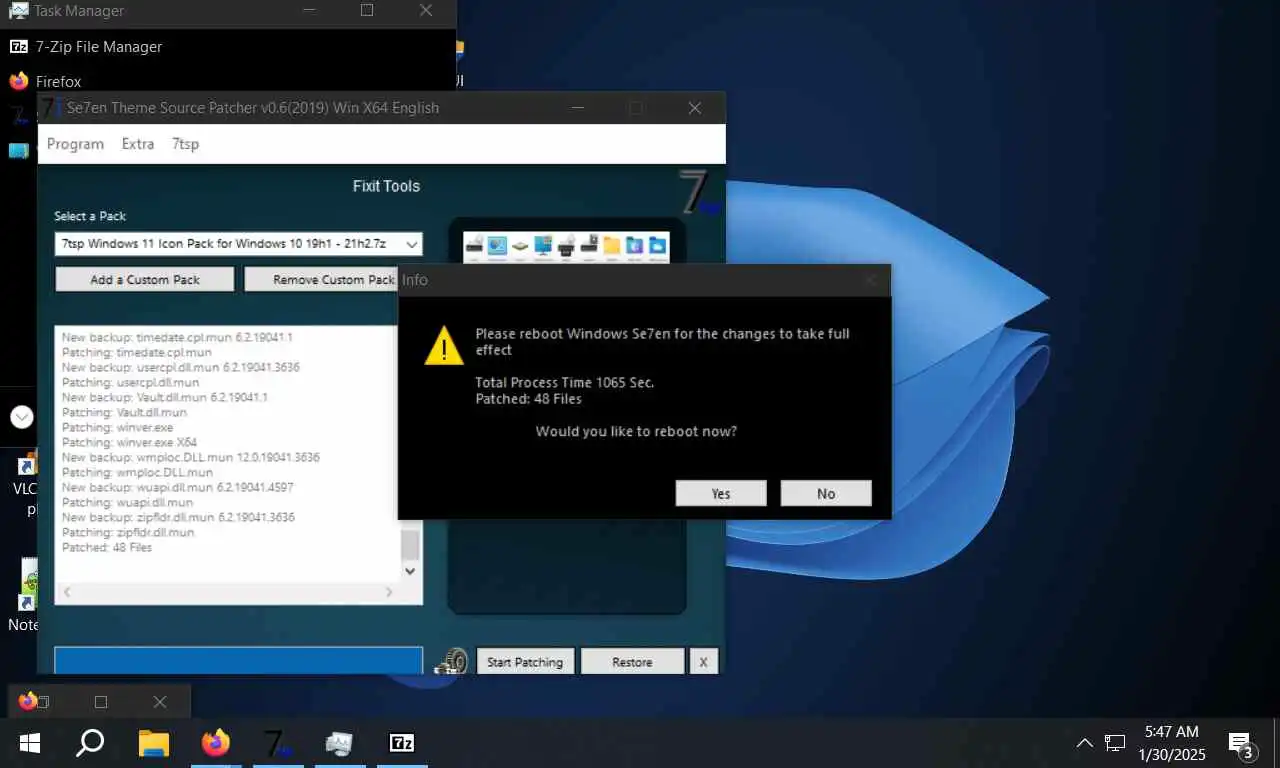Open the notification center
Viewport: 1280px width, 768px height.
(x=1241, y=744)
